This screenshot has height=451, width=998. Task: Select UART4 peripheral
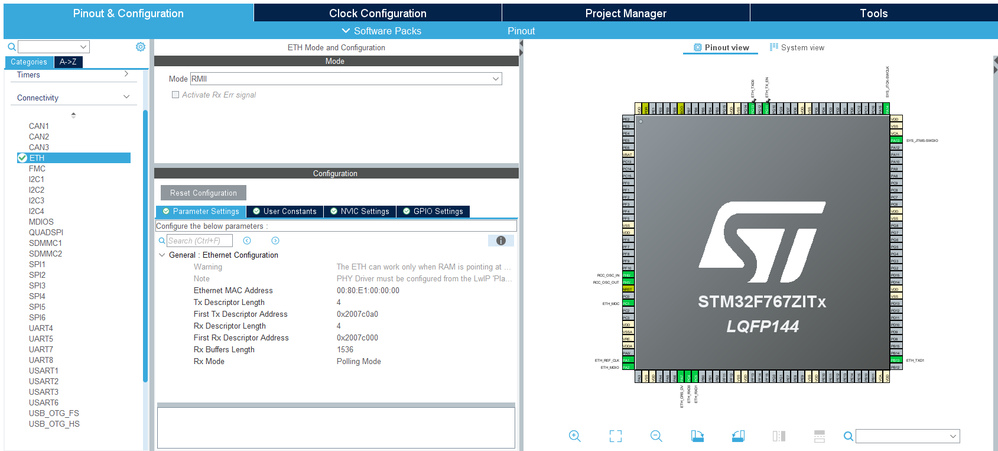click(x=41, y=328)
